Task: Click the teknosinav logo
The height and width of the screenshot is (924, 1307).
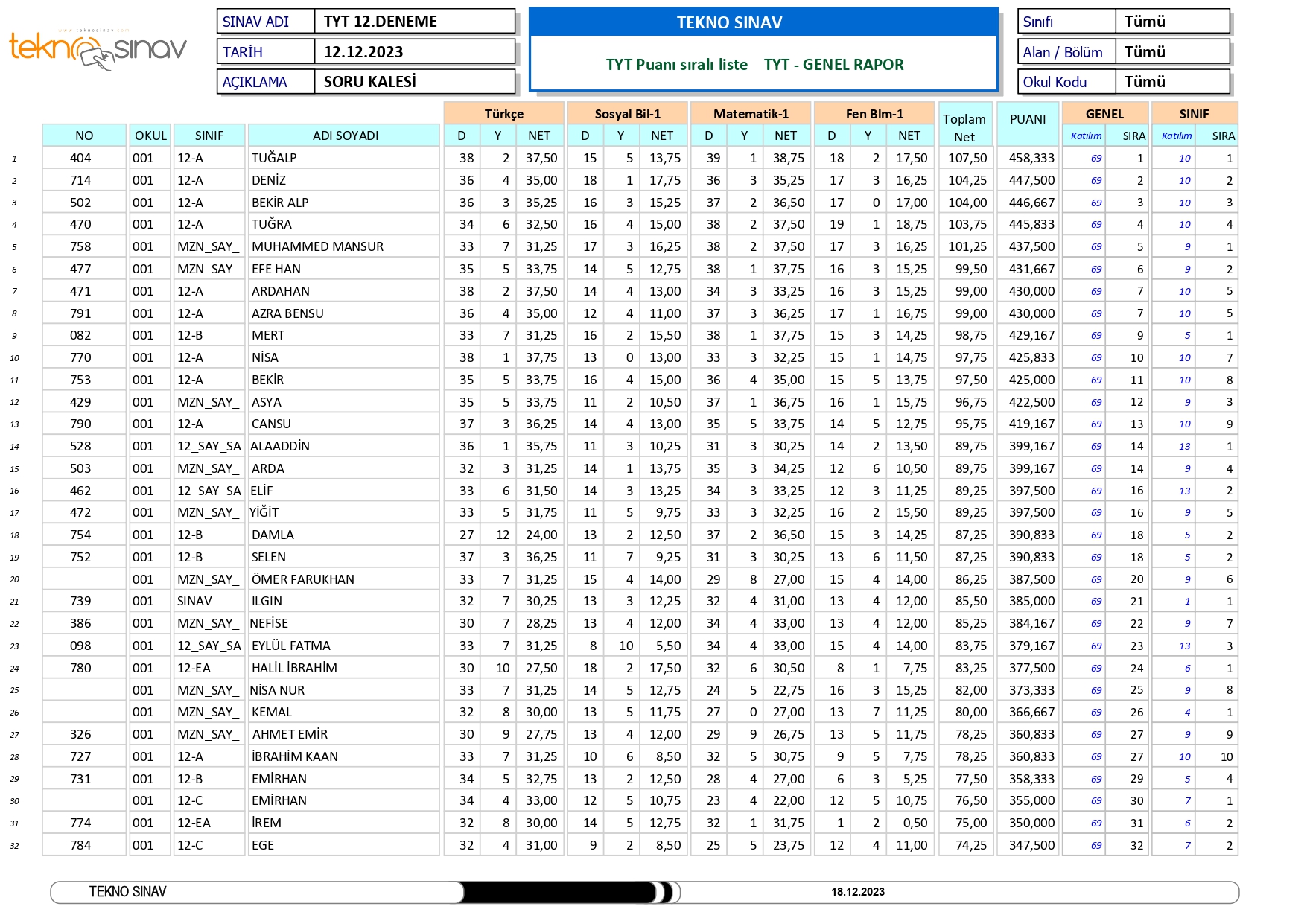Action: 98,50
